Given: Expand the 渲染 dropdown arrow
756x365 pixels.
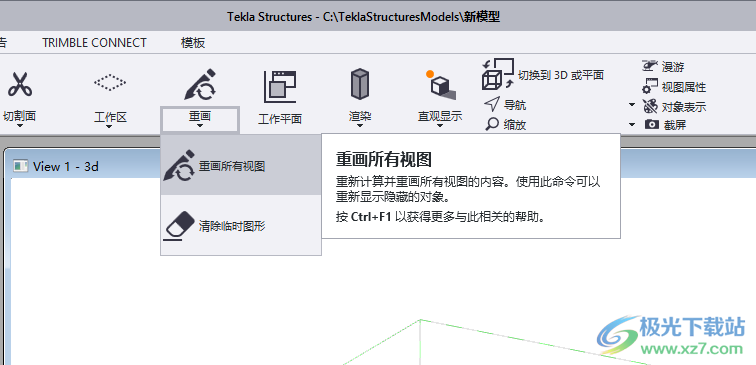Looking at the screenshot, I should coord(360,126).
